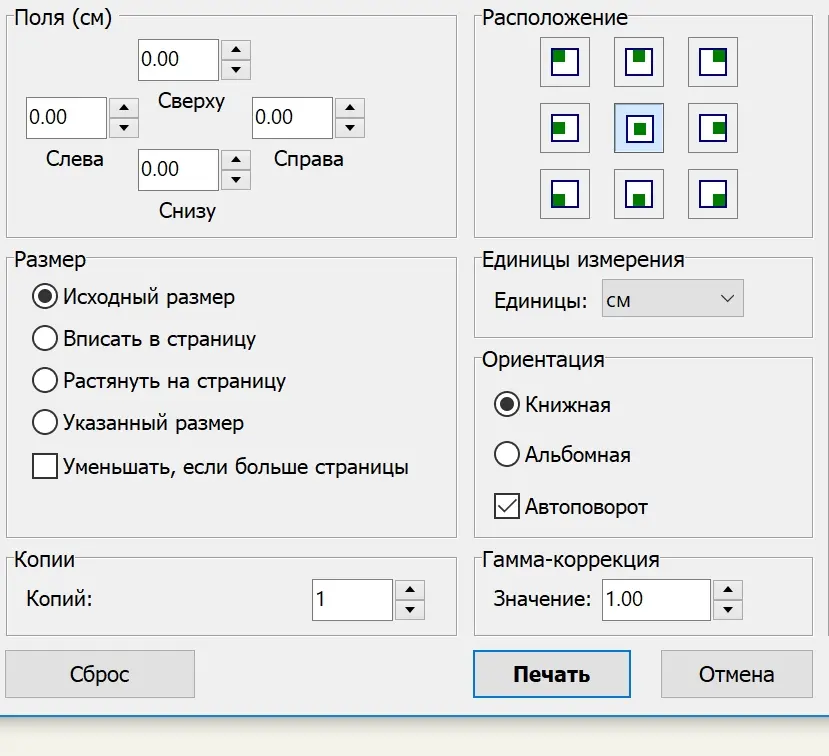The image size is (829, 756).
Task: Decrease the "Копий" copies count
Action: (x=410, y=610)
